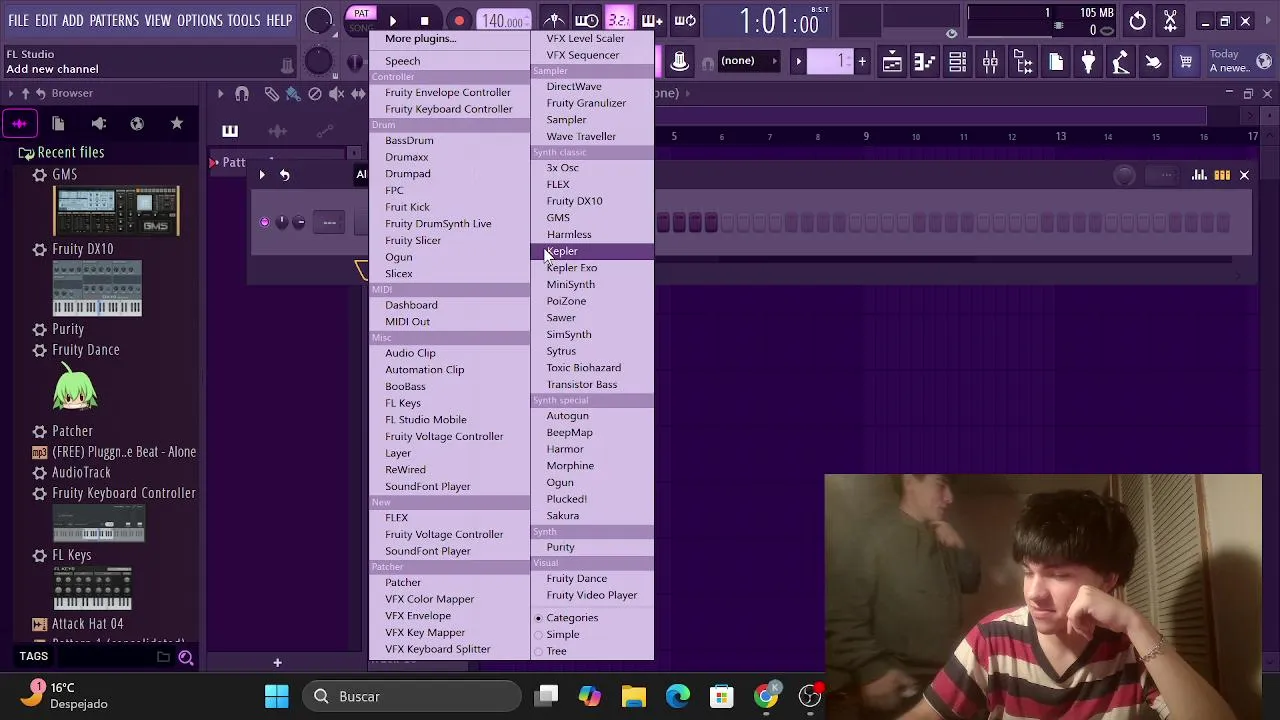Select Purity in the browser list
This screenshot has width=1280, height=720.
tap(68, 329)
